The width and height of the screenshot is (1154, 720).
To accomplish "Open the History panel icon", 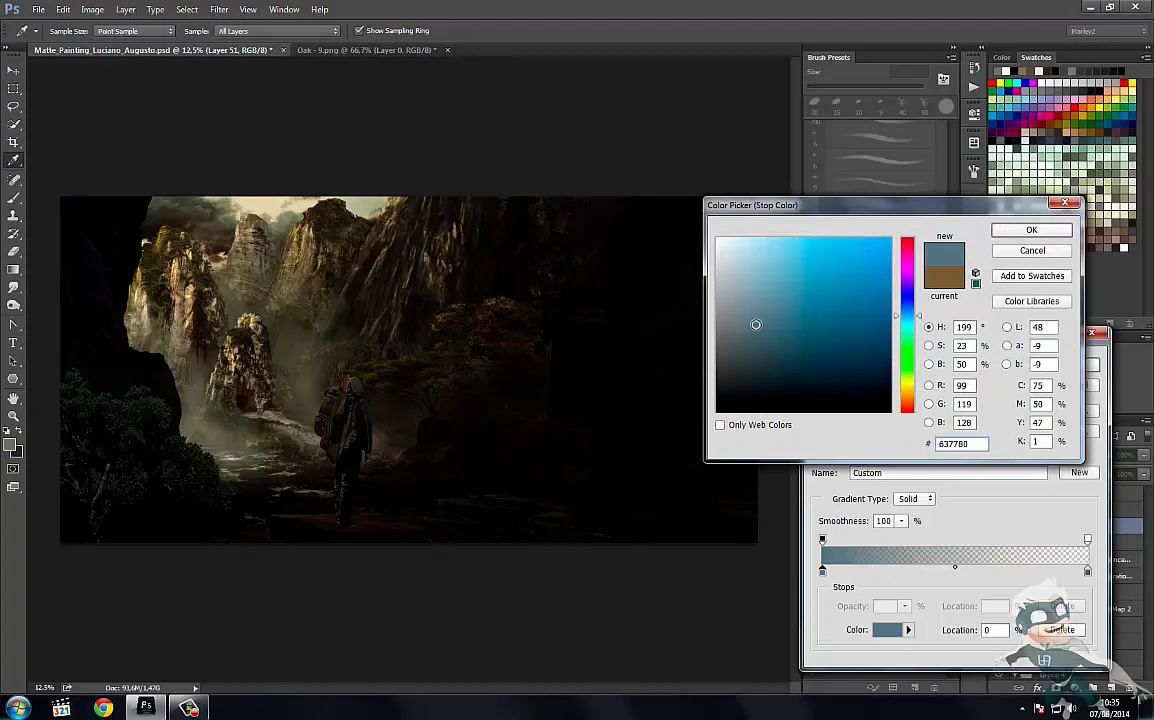I will point(974,68).
